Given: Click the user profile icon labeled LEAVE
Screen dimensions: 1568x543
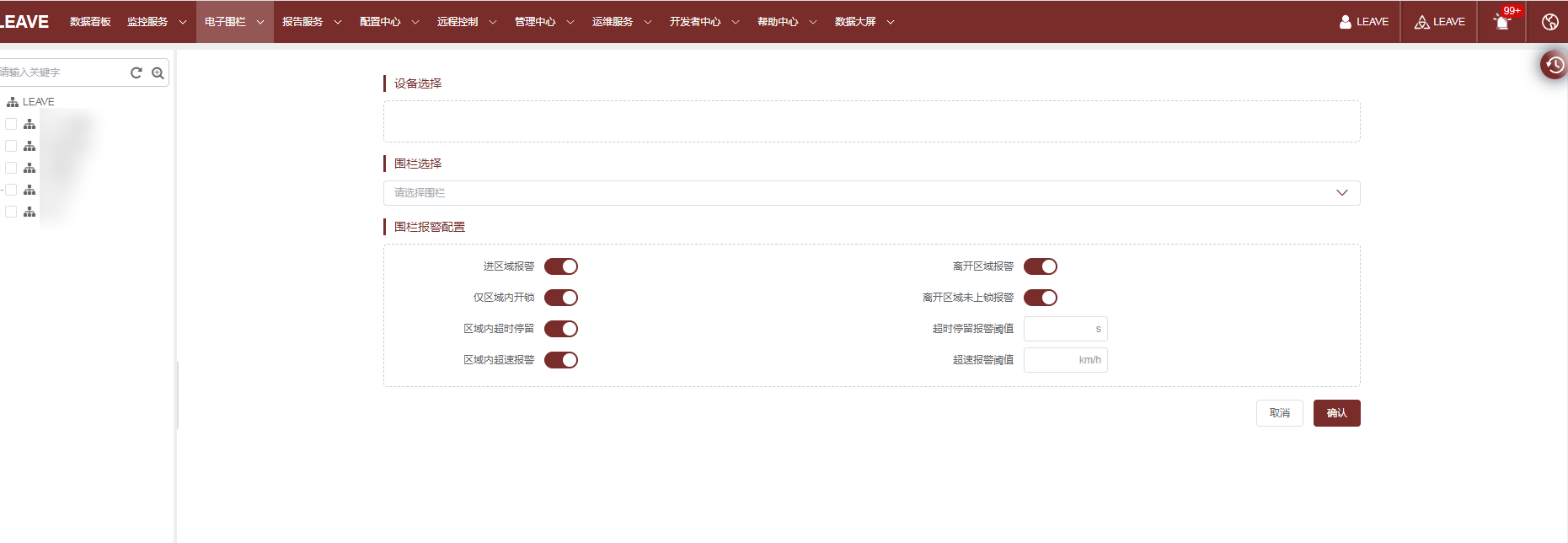Looking at the screenshot, I should pyautogui.click(x=1363, y=22).
